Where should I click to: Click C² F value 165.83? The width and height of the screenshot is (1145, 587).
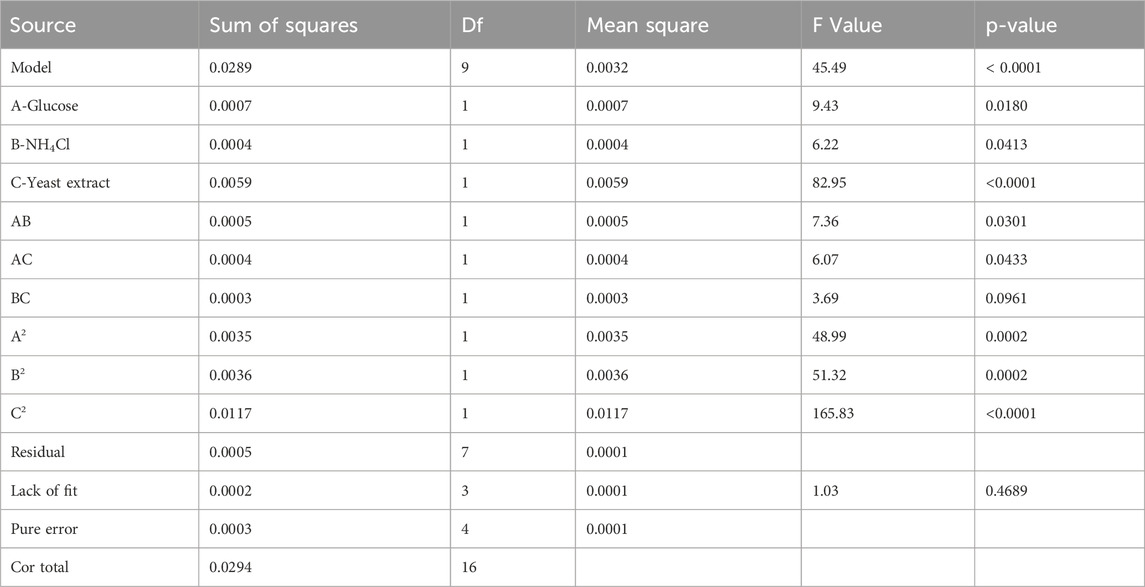point(833,413)
